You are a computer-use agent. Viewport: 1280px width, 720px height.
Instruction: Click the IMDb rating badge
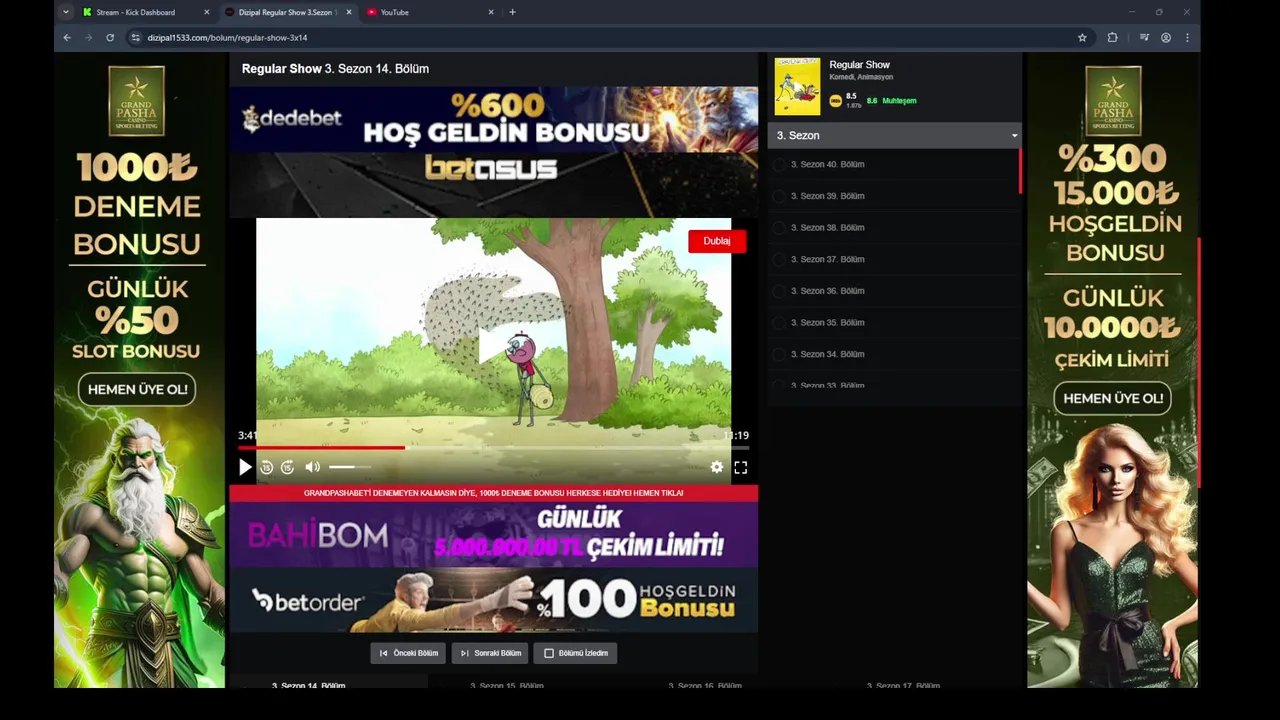836,101
